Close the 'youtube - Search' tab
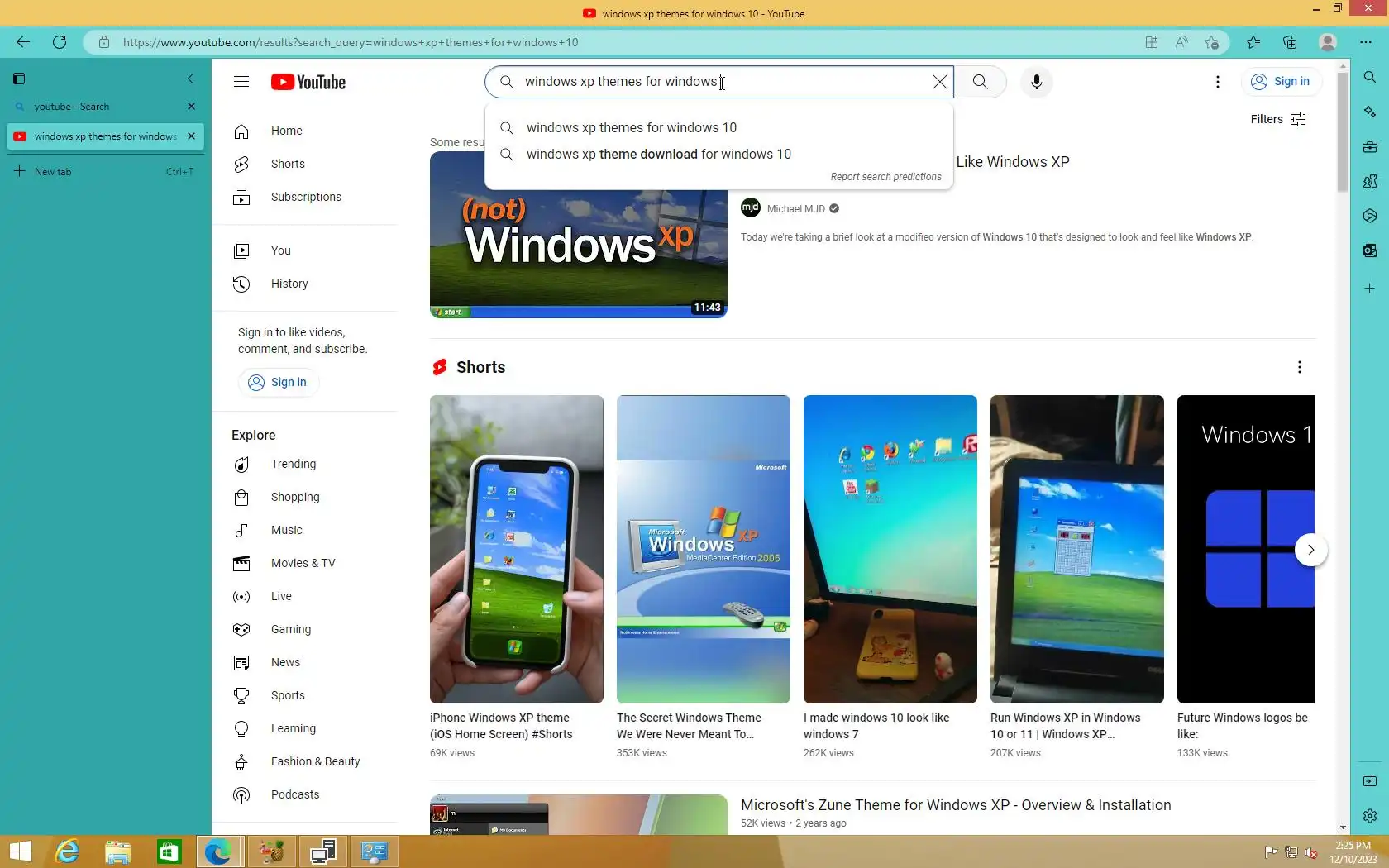 click(192, 107)
